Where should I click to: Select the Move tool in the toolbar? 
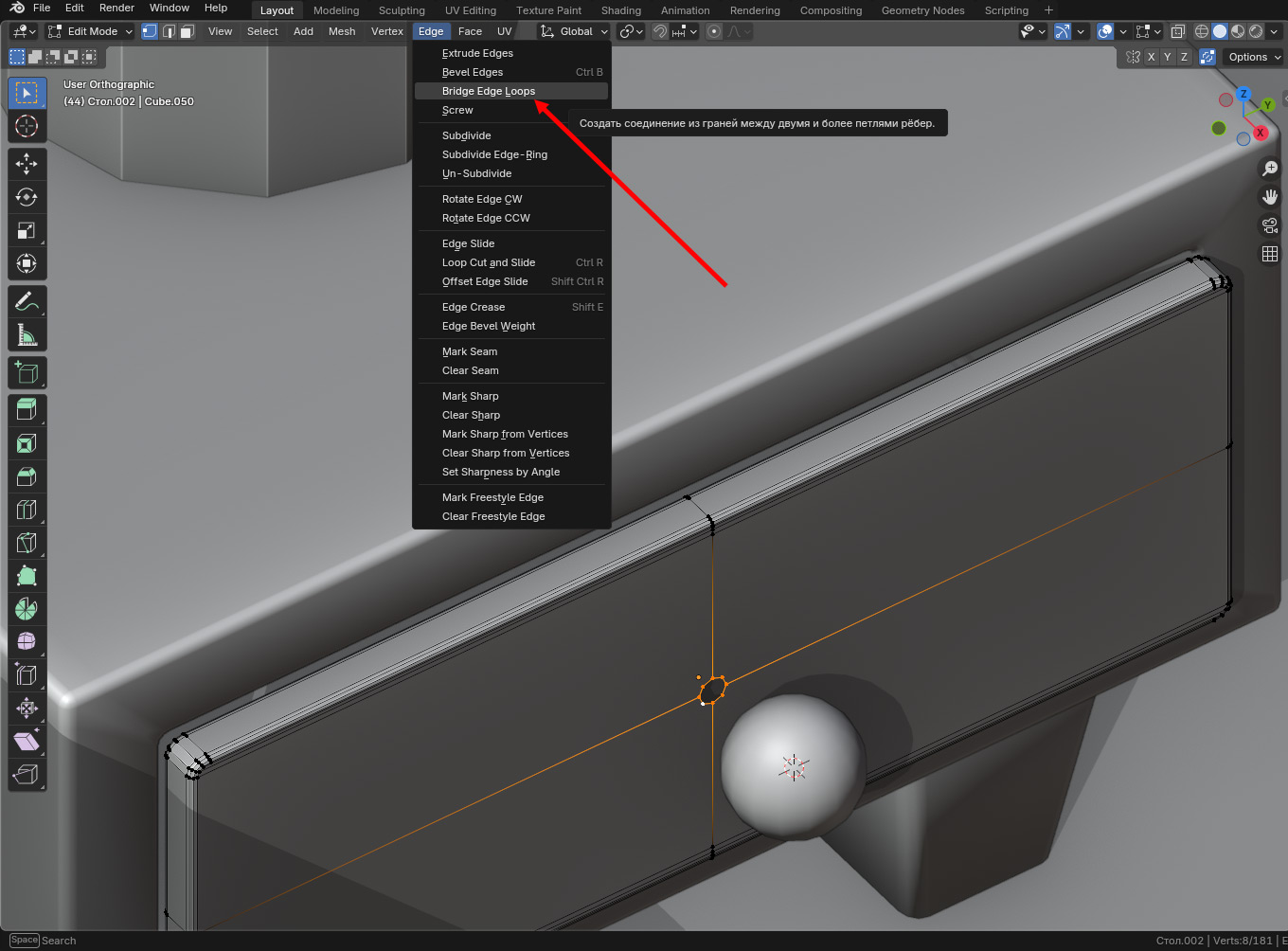pyautogui.click(x=27, y=164)
